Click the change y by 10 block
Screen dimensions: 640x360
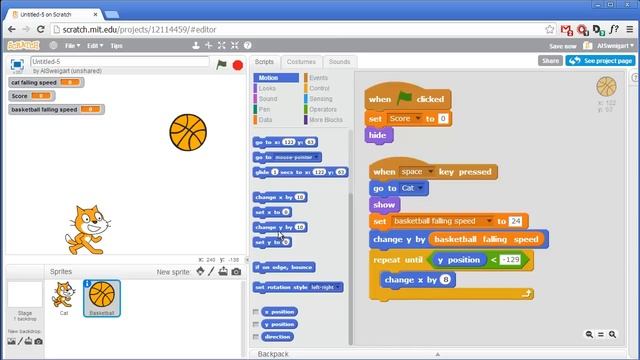click(x=280, y=227)
